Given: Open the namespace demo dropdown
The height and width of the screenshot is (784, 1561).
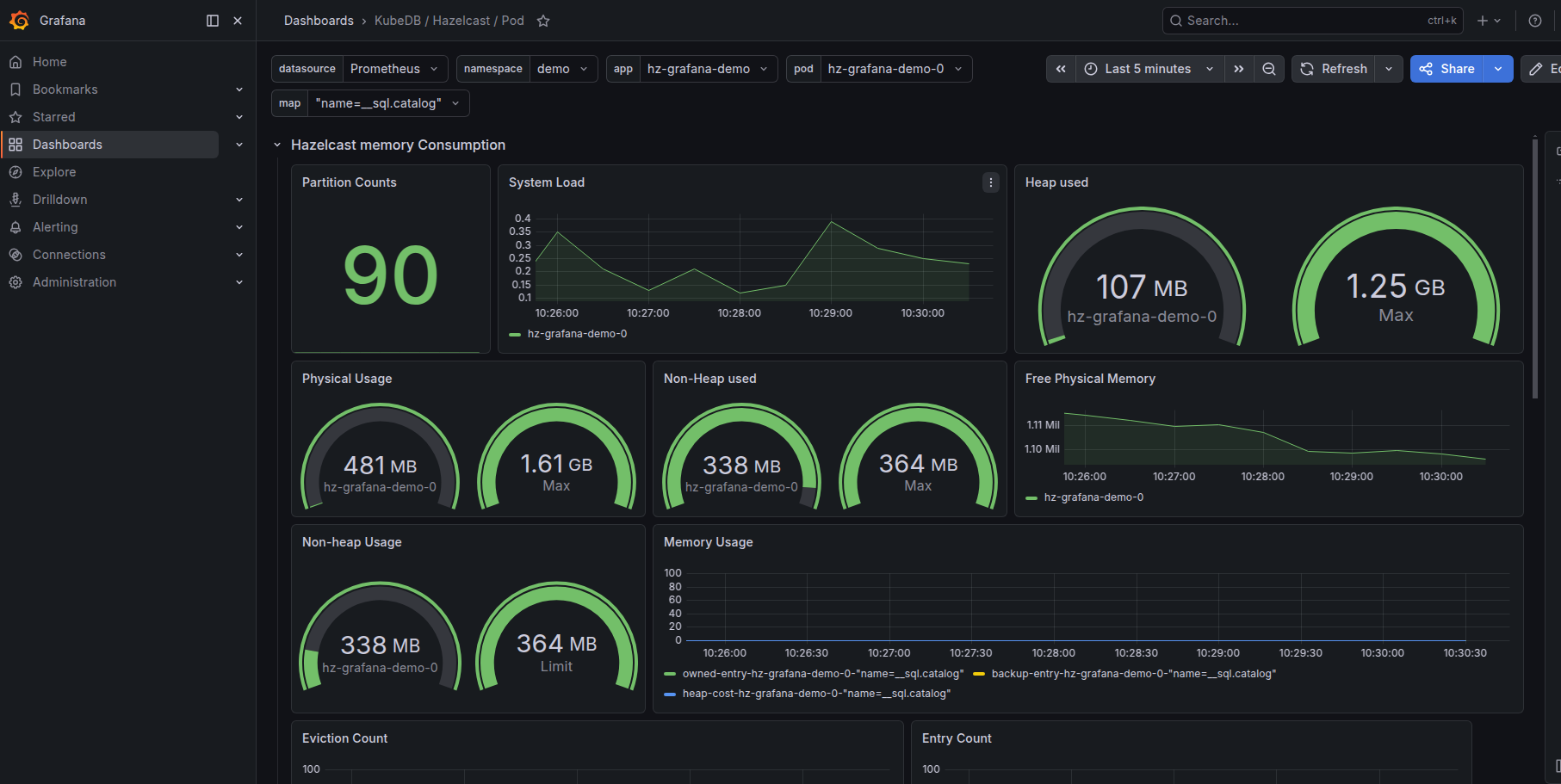Looking at the screenshot, I should click(564, 69).
